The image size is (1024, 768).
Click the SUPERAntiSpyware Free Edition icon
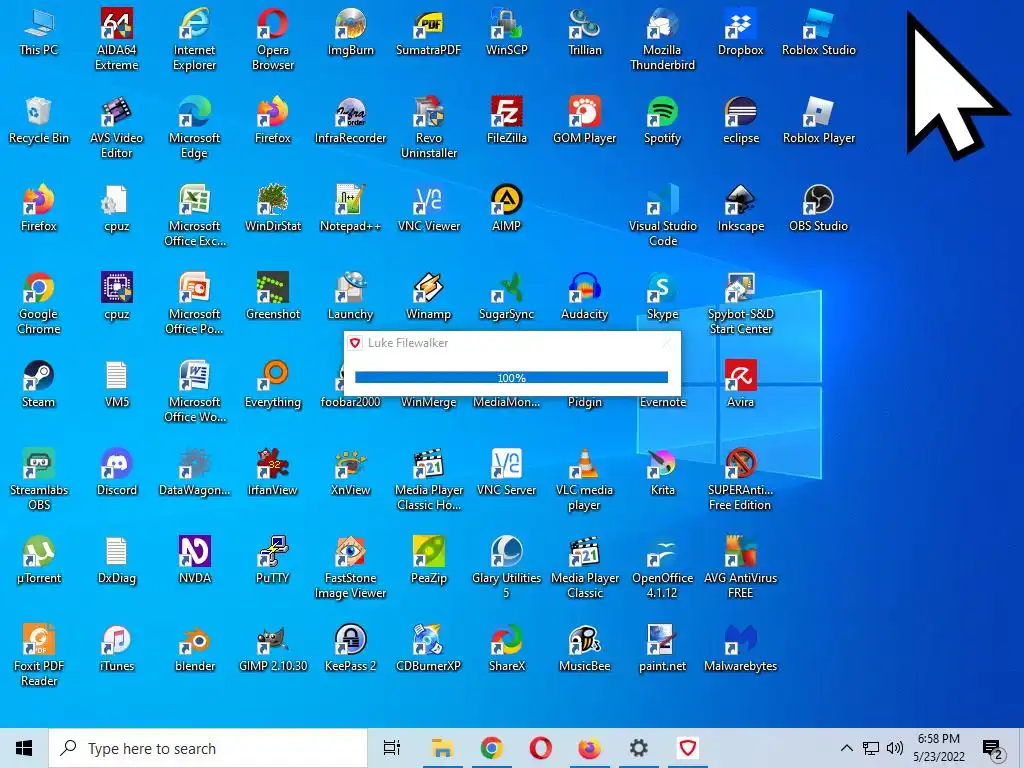tap(741, 480)
